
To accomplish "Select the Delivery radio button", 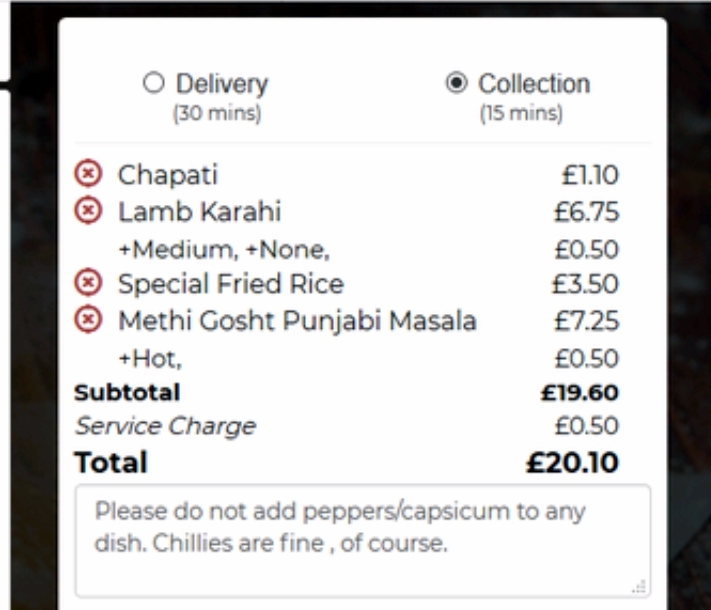I will click(153, 83).
